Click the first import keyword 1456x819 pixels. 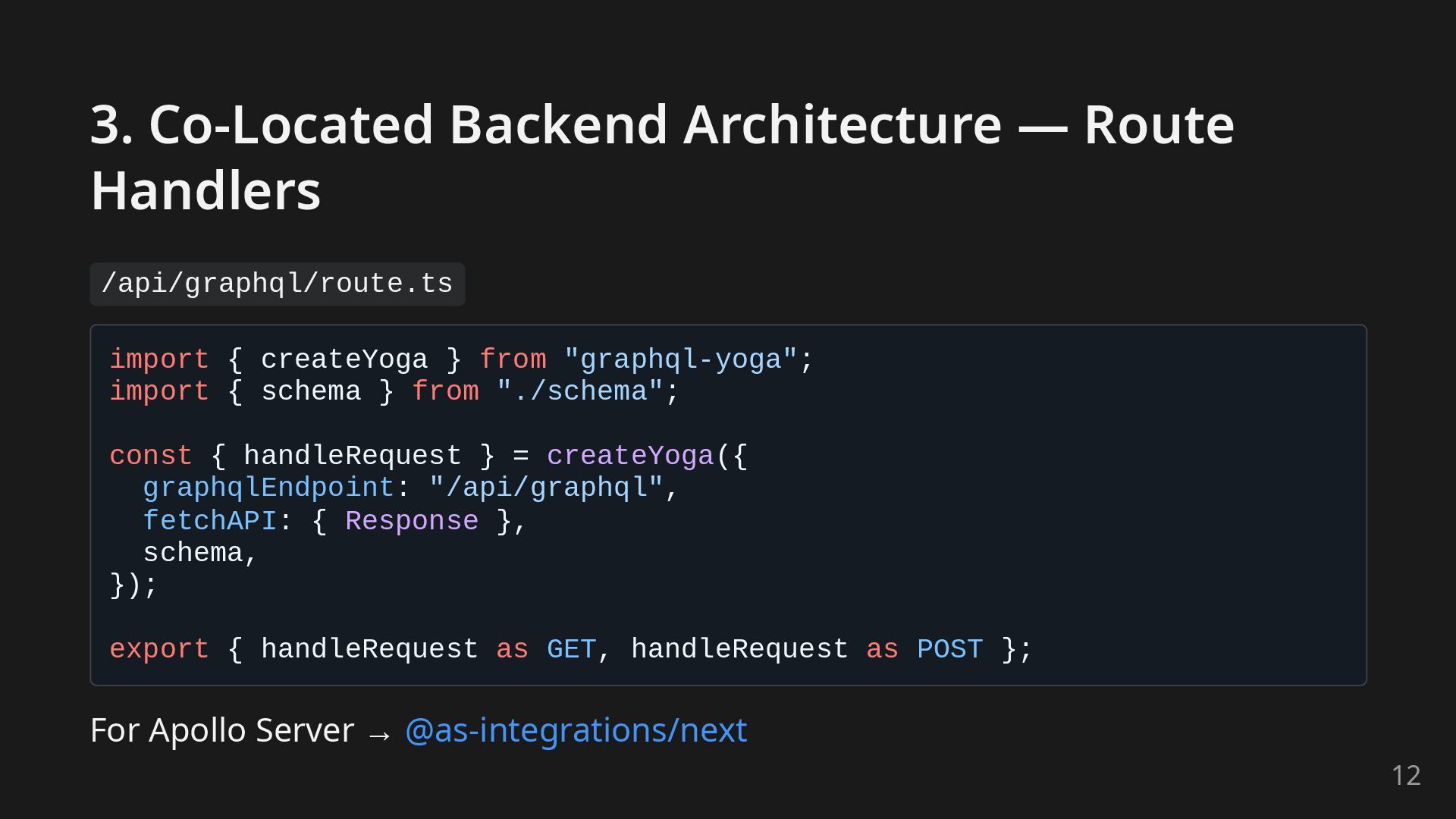pos(158,359)
